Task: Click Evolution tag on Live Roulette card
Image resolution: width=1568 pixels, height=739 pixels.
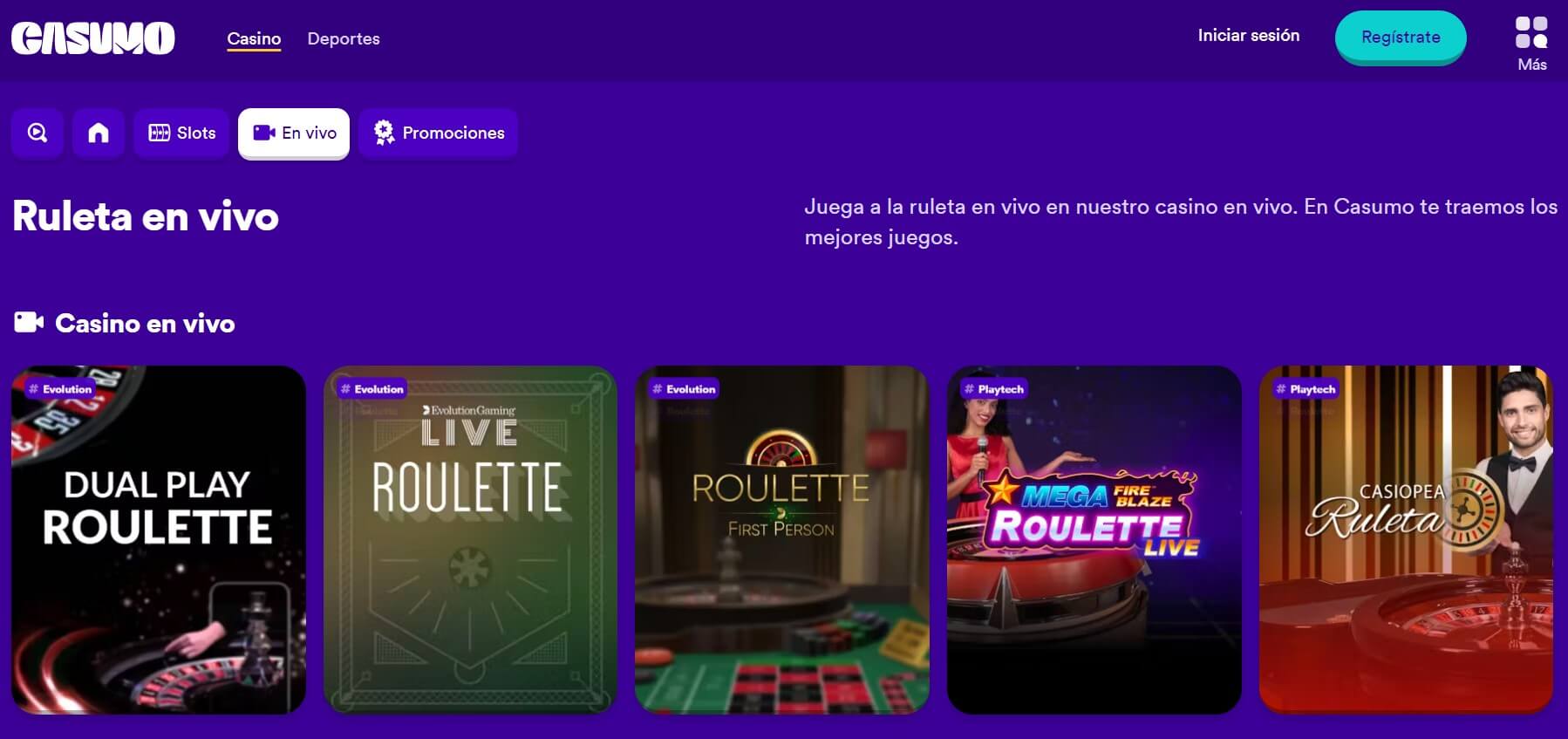Action: [x=372, y=389]
